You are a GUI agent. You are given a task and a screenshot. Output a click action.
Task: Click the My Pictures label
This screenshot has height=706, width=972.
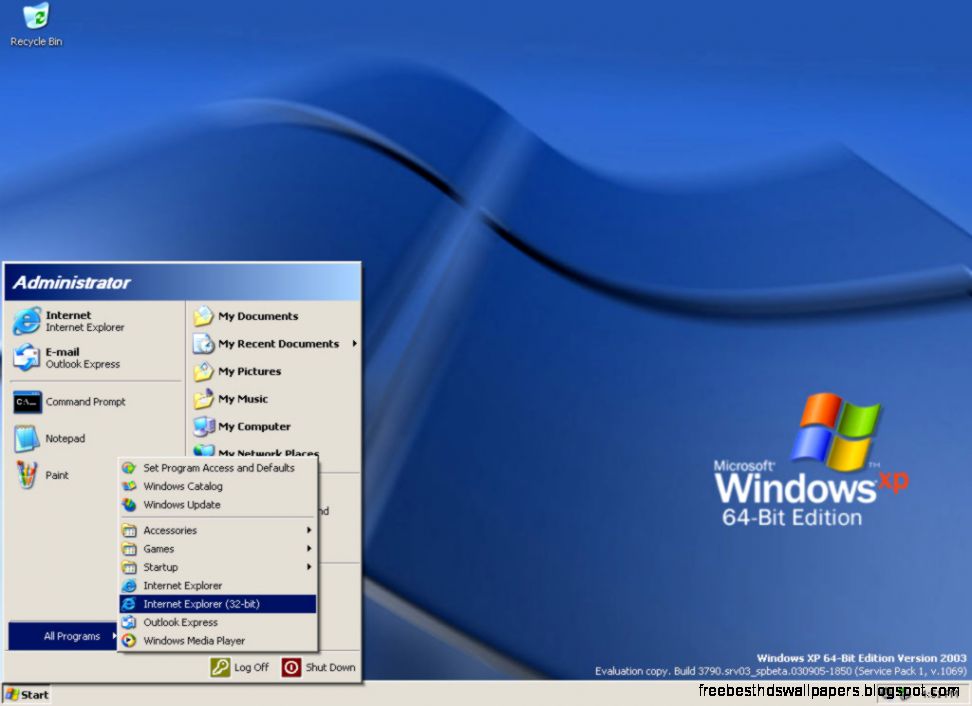coord(249,371)
